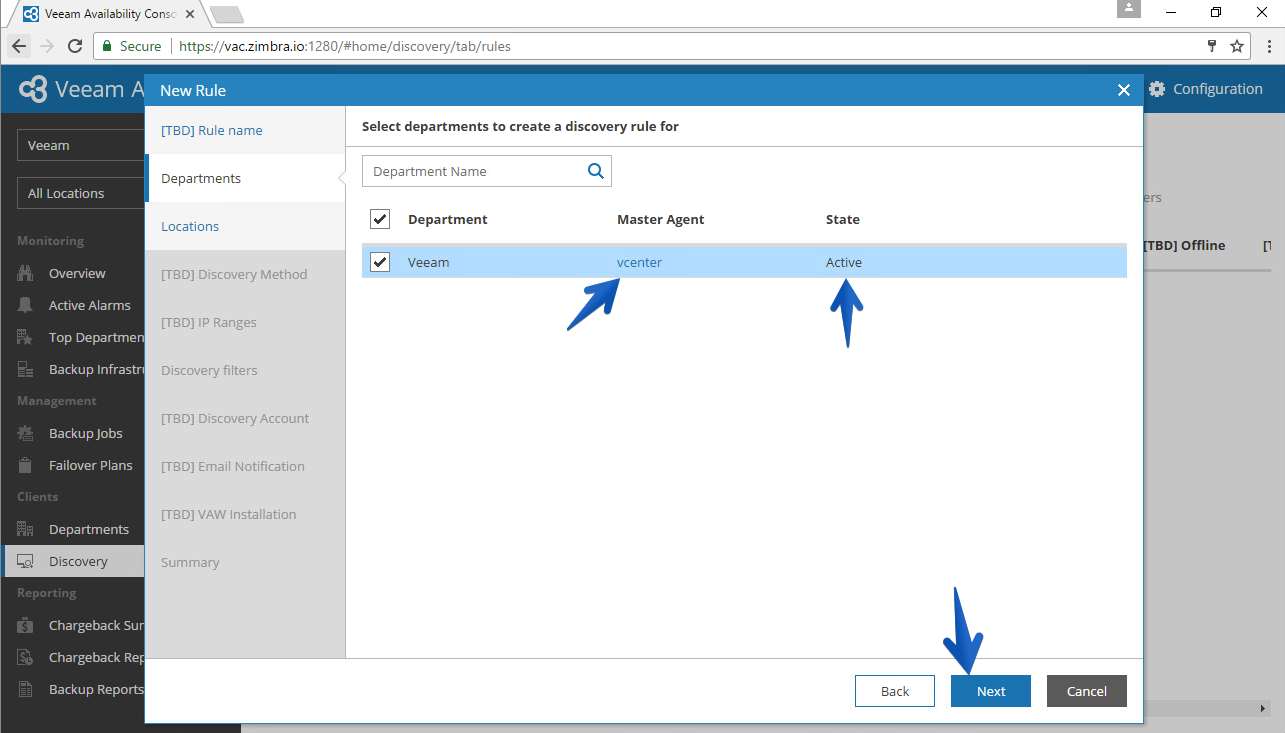1285x733 pixels.
Task: Open Discovery in sidebar
Action: coord(78,561)
